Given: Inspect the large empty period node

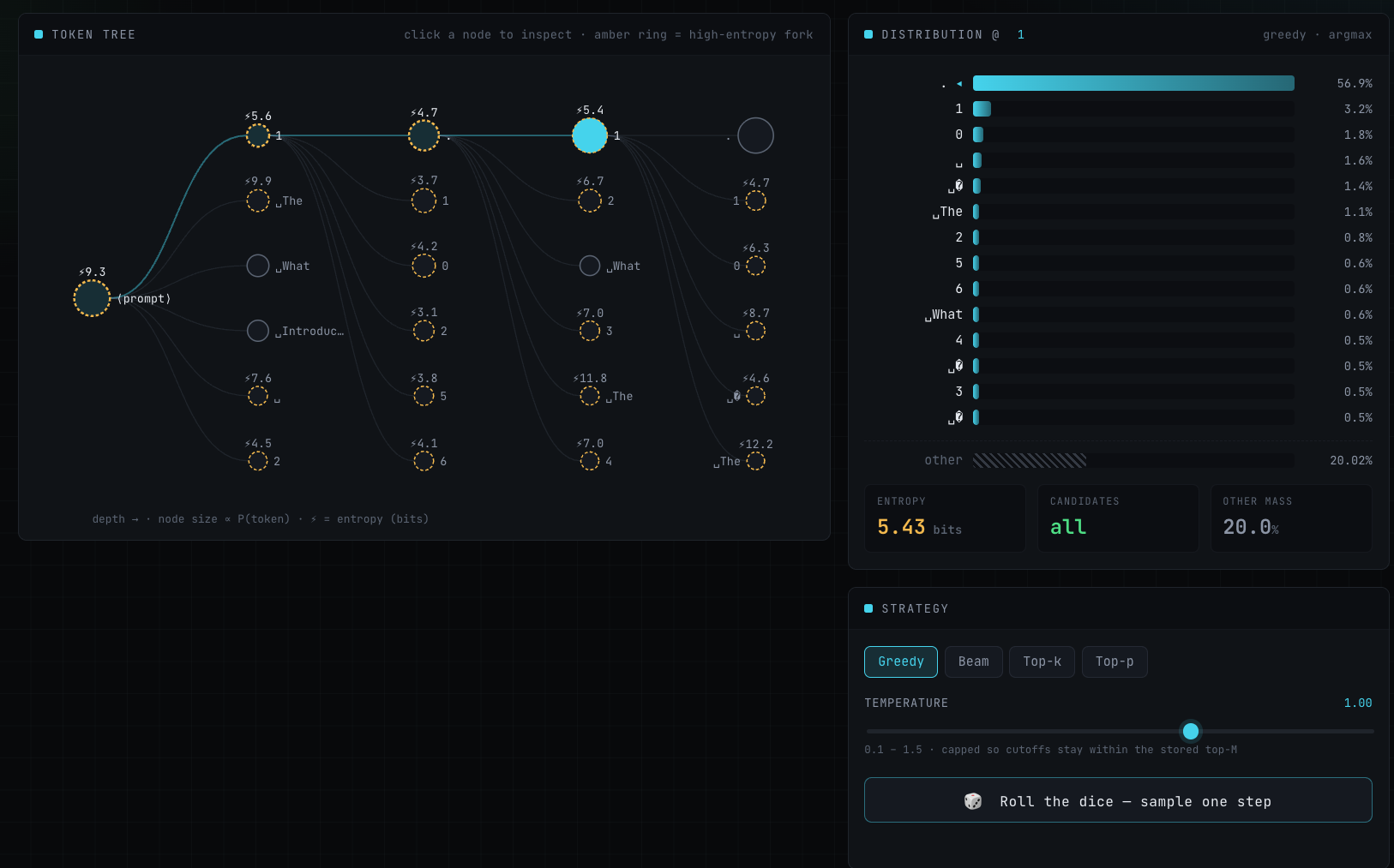Looking at the screenshot, I should click(x=755, y=135).
